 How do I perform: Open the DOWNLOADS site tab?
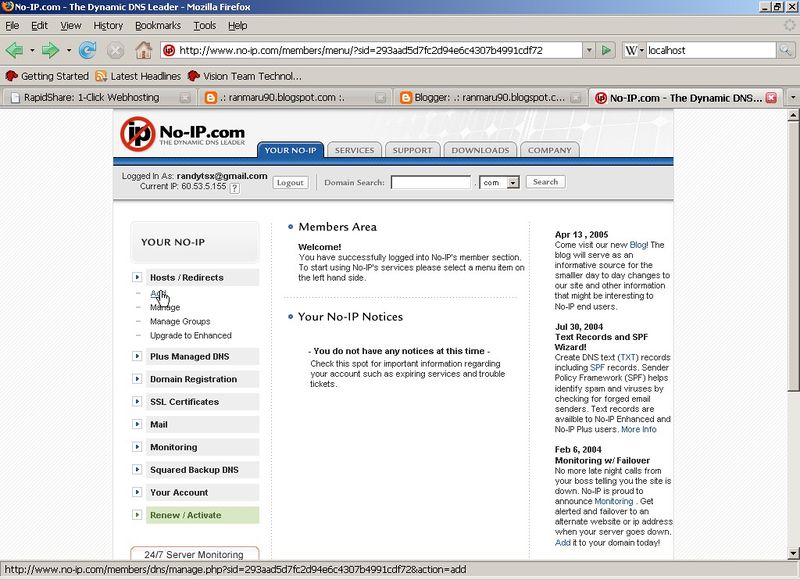(x=480, y=150)
